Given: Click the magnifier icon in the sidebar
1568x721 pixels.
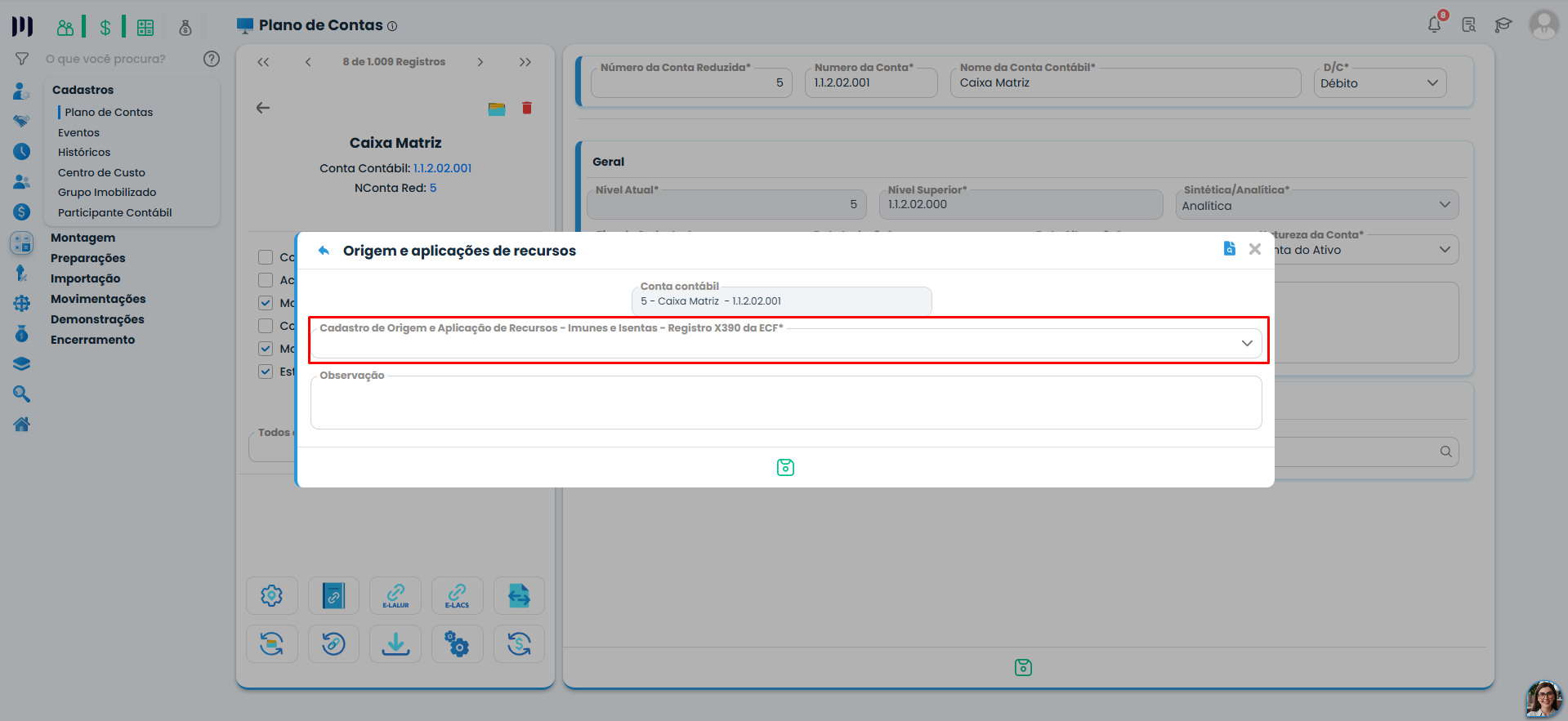Looking at the screenshot, I should pyautogui.click(x=22, y=394).
